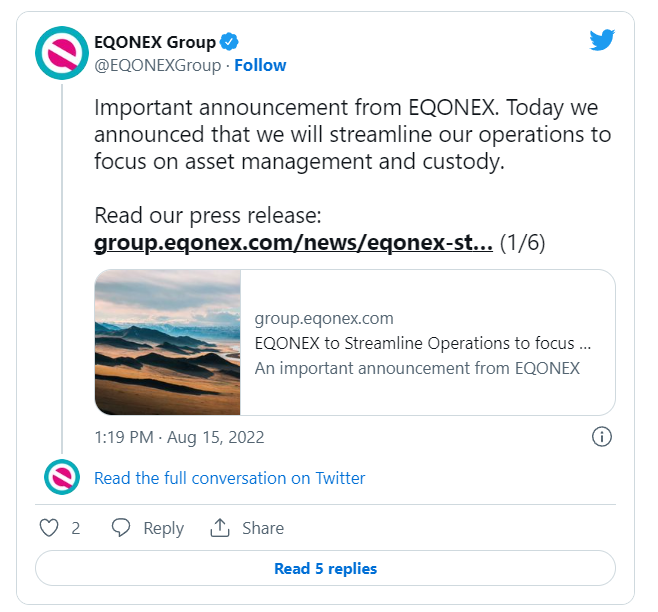The image size is (658, 612).
Task: Click the card description 'An important announcement from EQONEX'
Action: coord(417,368)
